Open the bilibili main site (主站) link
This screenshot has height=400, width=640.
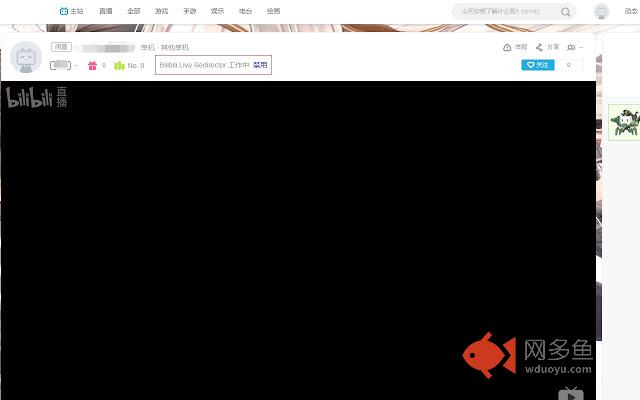tap(71, 11)
